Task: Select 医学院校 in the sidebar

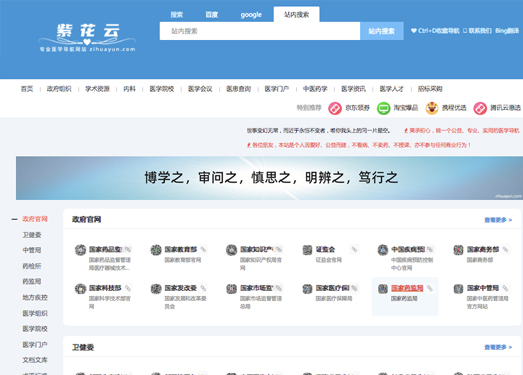Action: (x=35, y=329)
